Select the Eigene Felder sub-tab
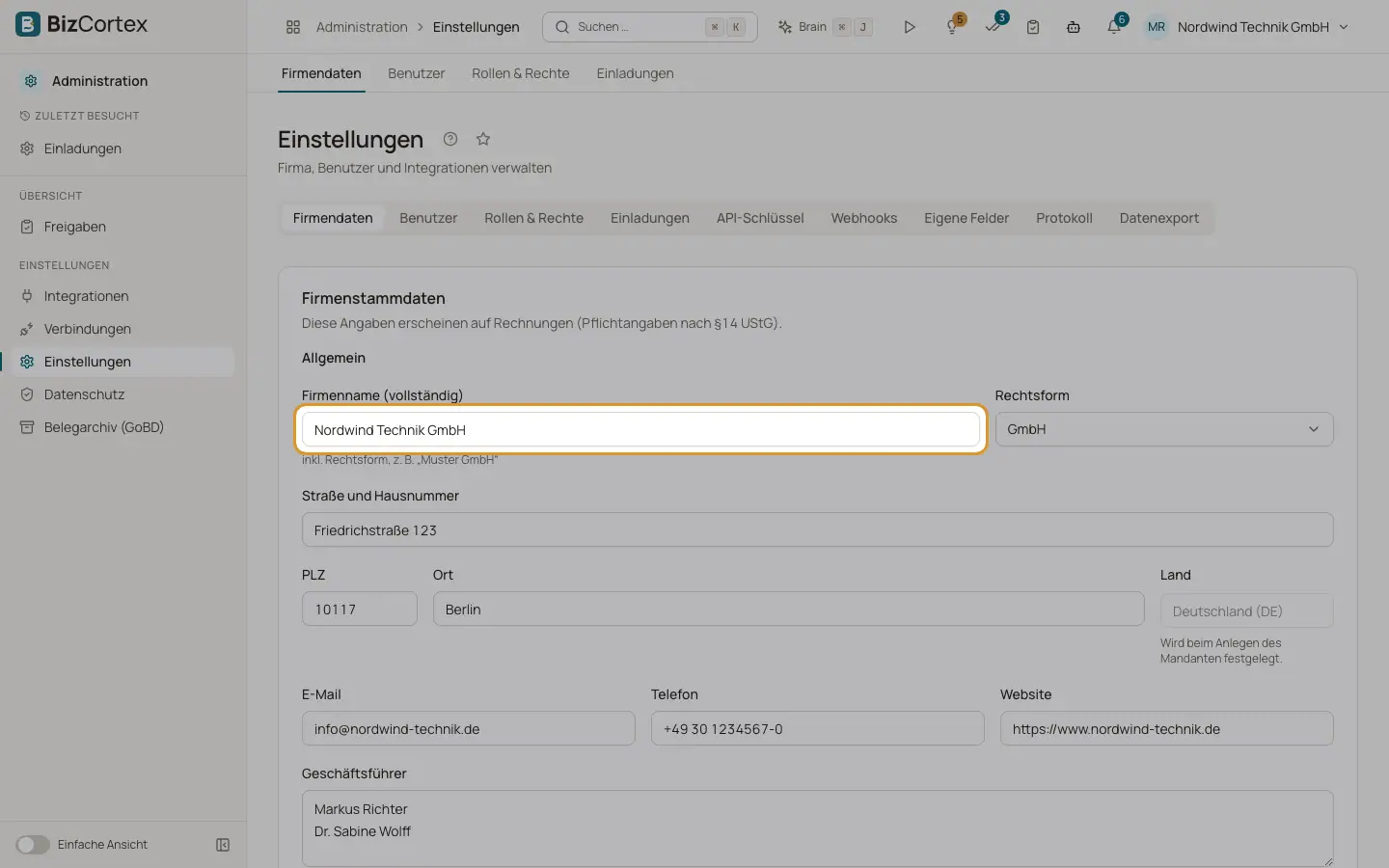1389x868 pixels. click(967, 218)
